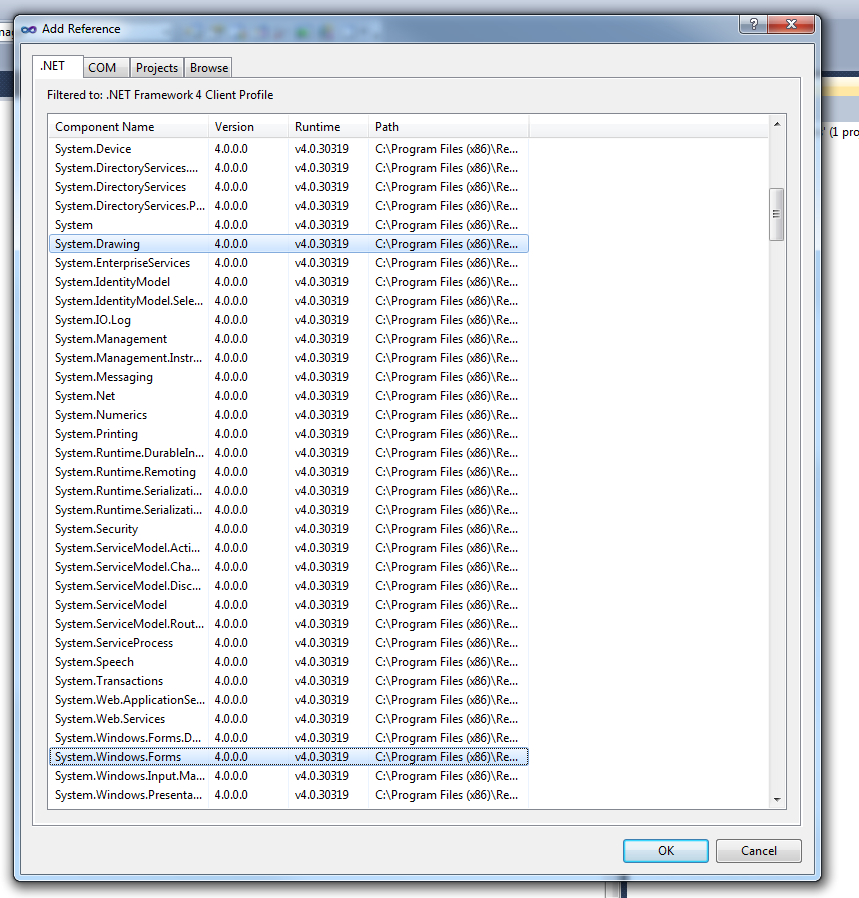The image size is (859, 898).
Task: Select the .NET tab
Action: tap(53, 67)
